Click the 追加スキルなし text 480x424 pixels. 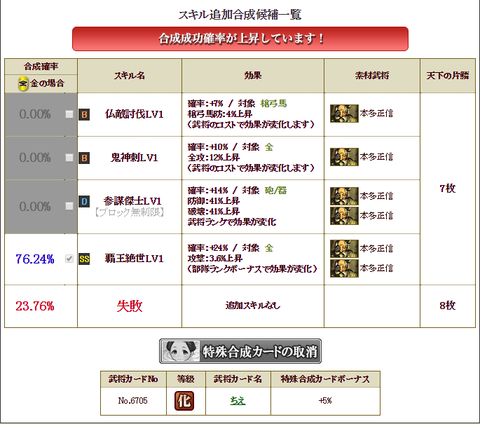tap(253, 305)
